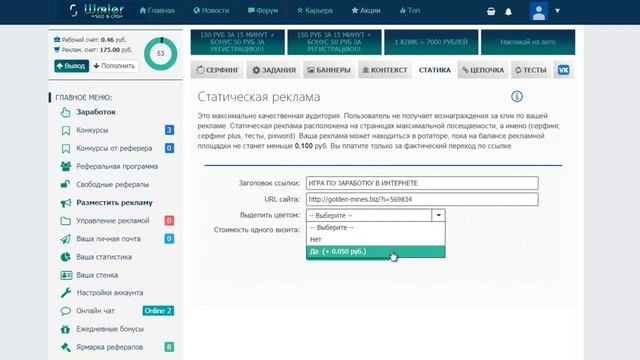Select the Нет option in dropdown

[376, 240]
